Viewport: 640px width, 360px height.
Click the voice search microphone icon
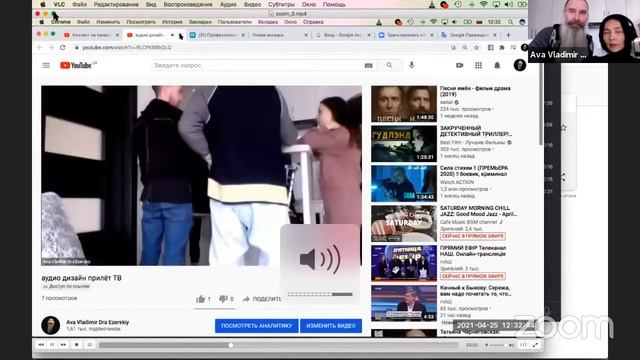click(x=411, y=65)
